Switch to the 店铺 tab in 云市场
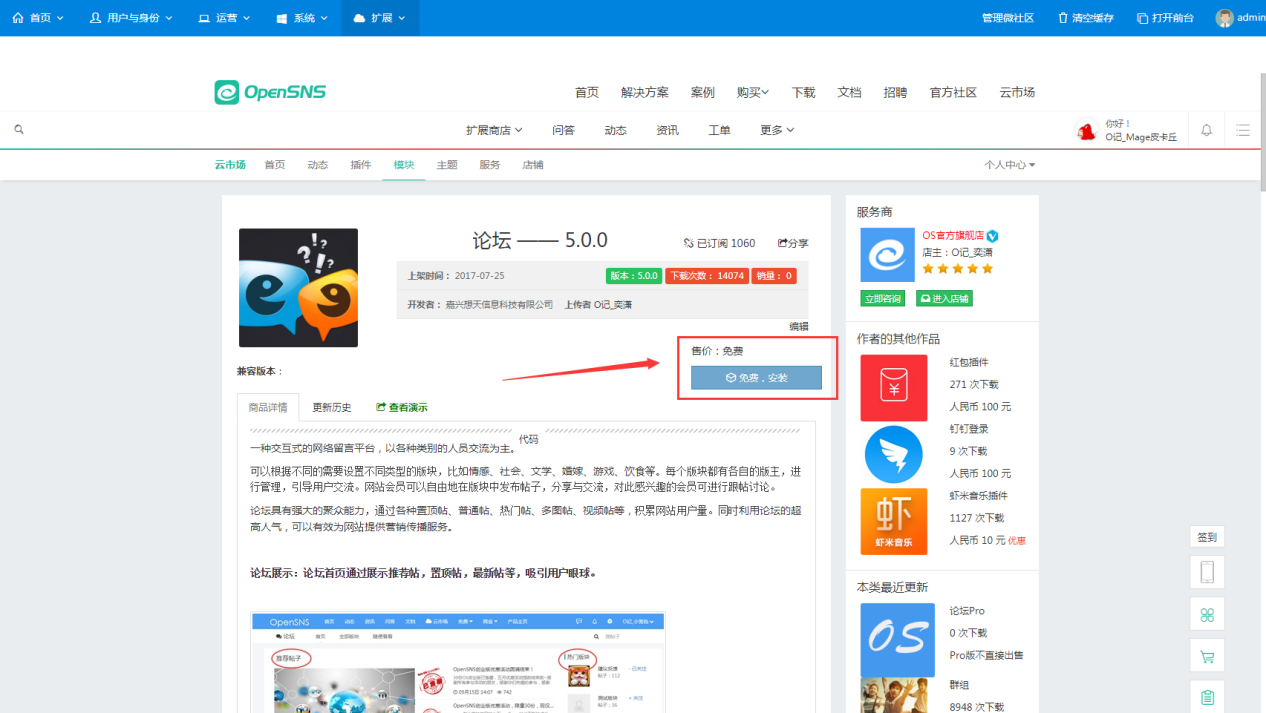The height and width of the screenshot is (713, 1266). [x=533, y=165]
